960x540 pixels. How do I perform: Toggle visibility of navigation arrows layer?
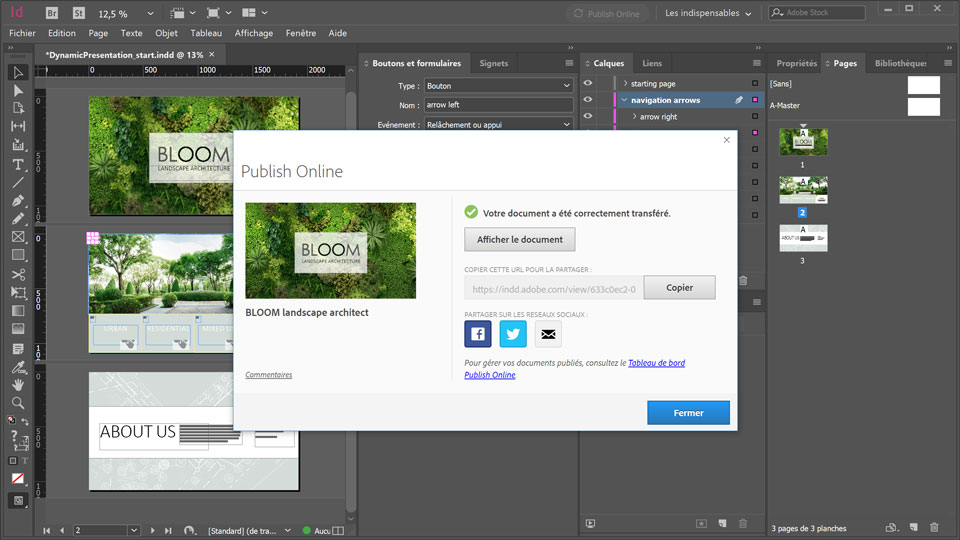588,100
